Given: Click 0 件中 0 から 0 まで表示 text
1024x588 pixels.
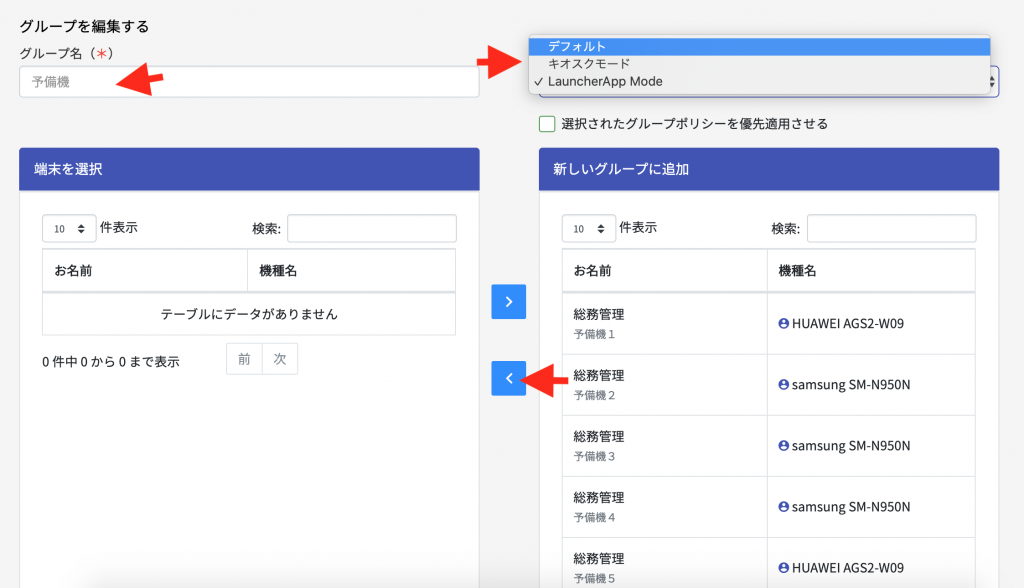Looking at the screenshot, I should coord(111,362).
